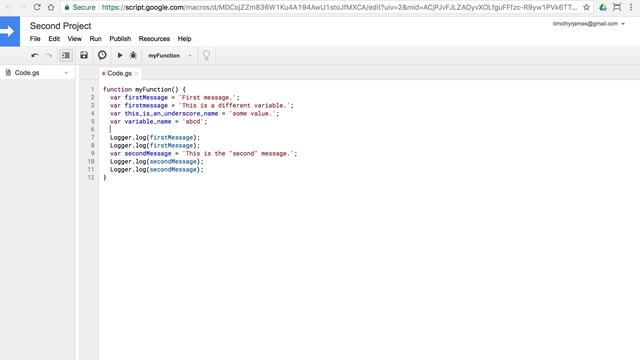
Task: Go to browser home page
Action: tap(51, 7)
